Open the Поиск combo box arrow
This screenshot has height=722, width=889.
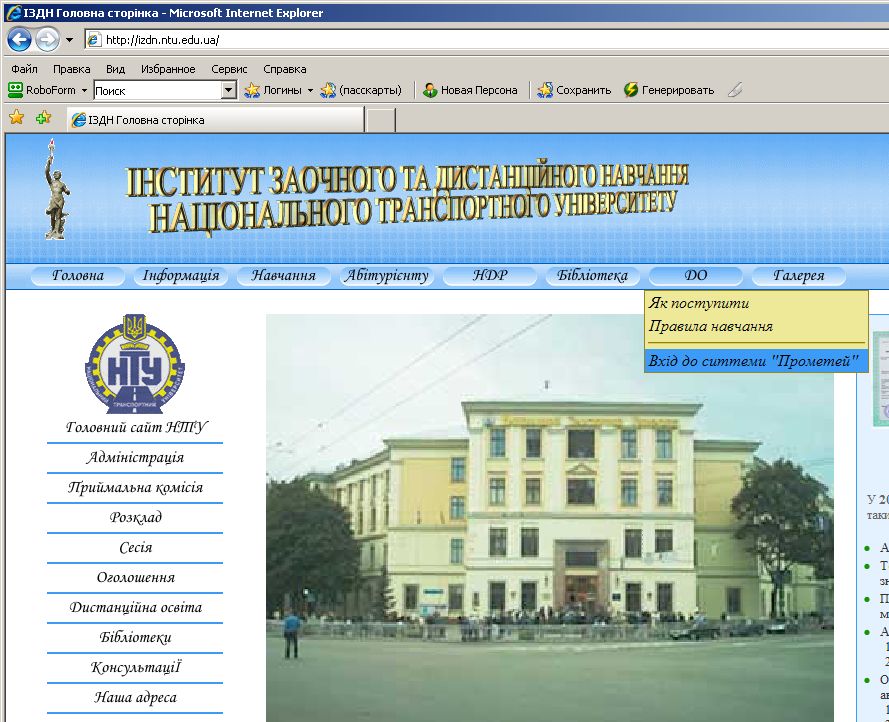[228, 90]
